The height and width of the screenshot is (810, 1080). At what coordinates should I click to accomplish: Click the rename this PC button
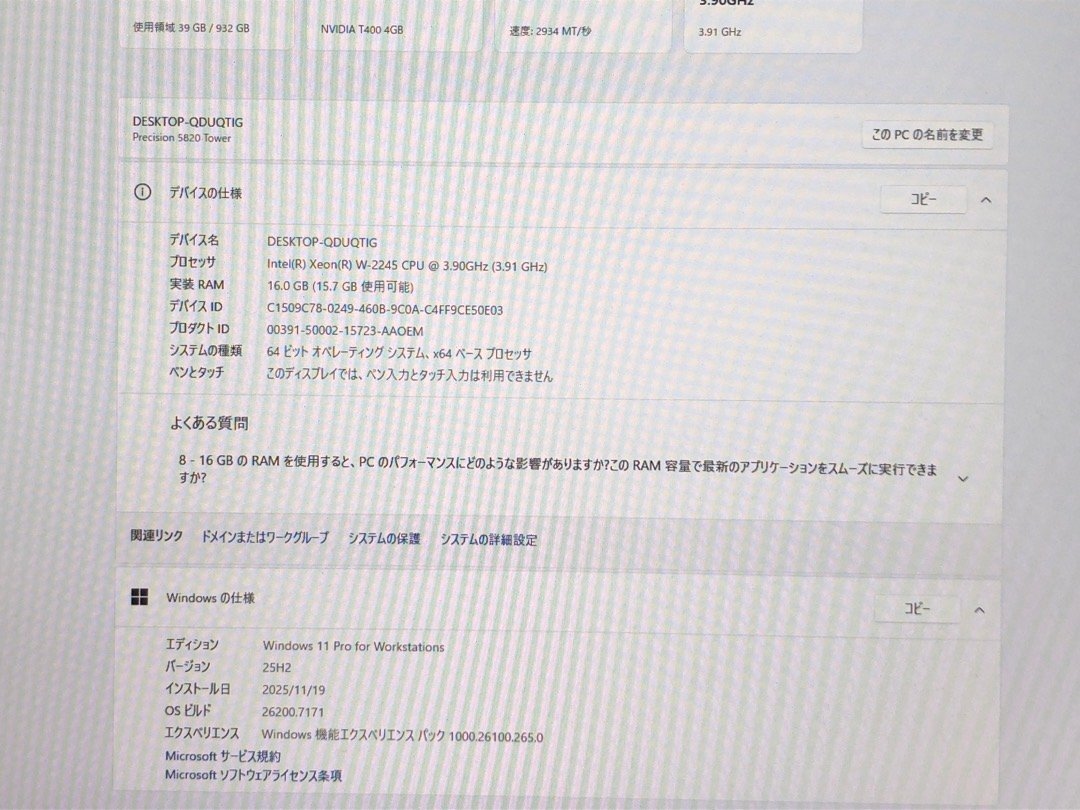click(x=926, y=135)
